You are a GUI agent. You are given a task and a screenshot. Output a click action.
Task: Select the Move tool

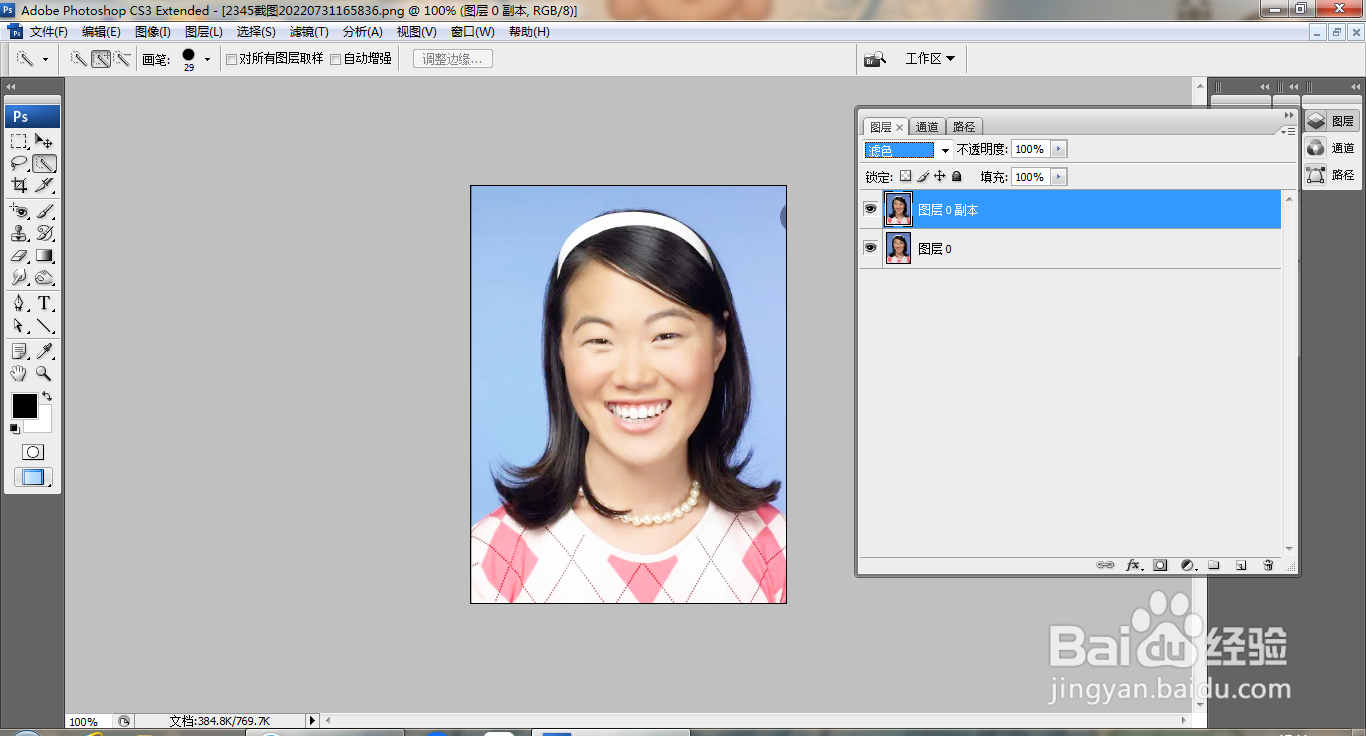tap(44, 141)
